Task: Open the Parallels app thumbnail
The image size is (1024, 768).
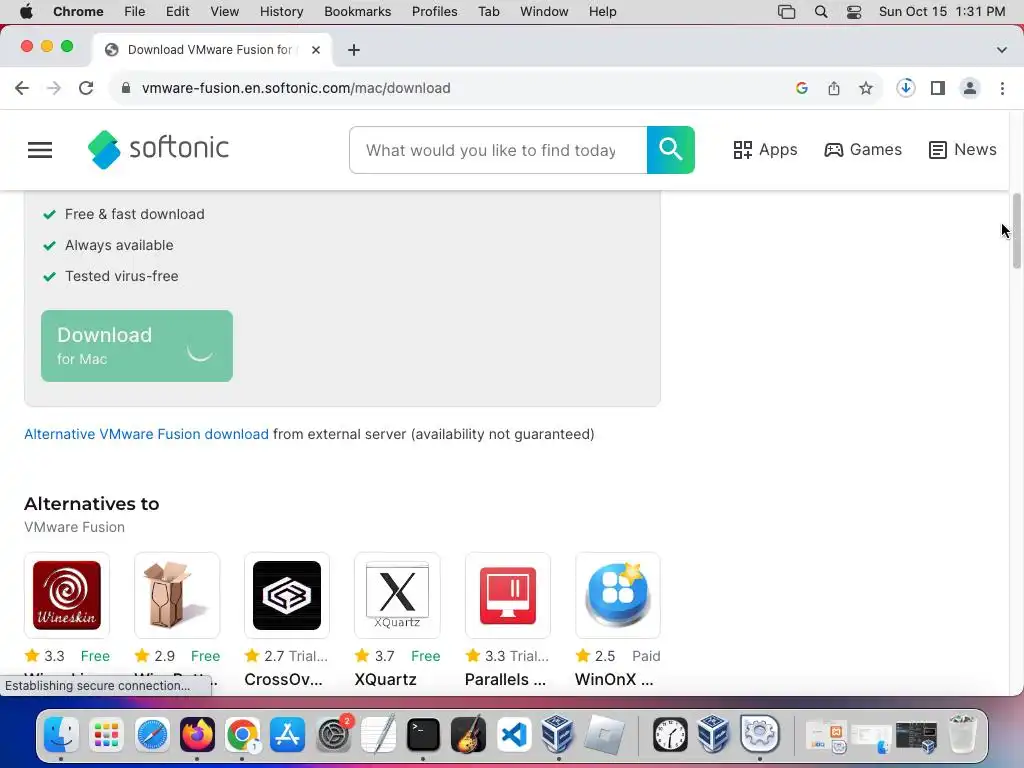Action: (507, 595)
